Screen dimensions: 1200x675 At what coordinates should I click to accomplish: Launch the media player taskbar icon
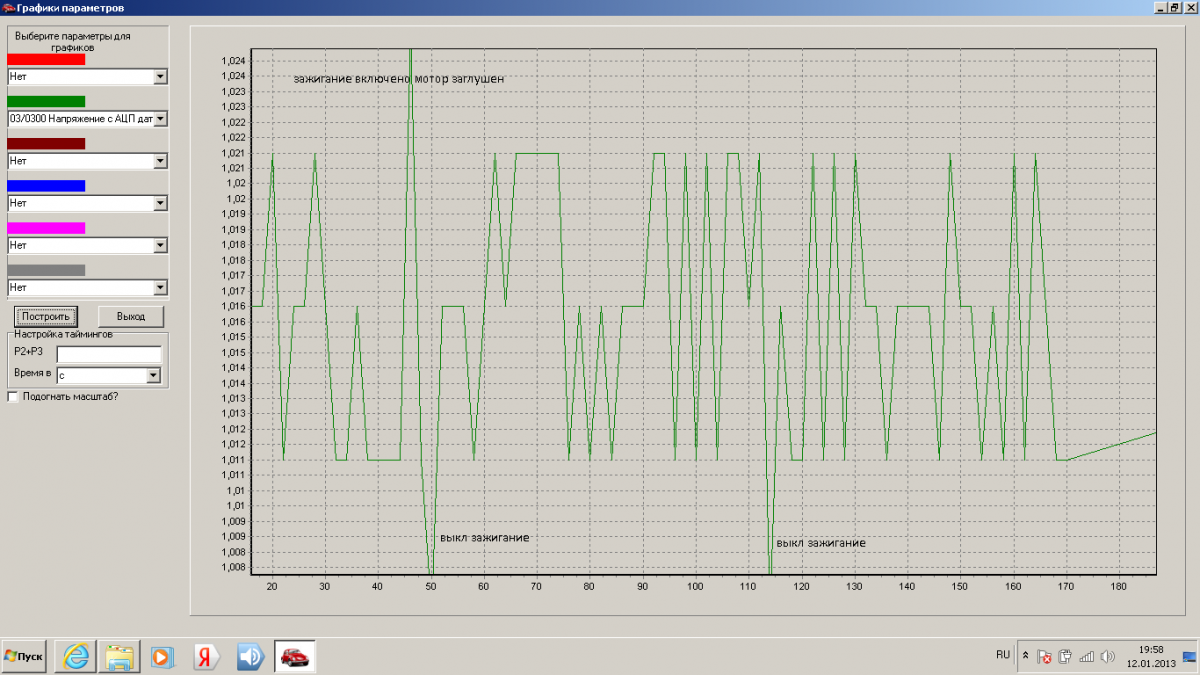[162, 657]
